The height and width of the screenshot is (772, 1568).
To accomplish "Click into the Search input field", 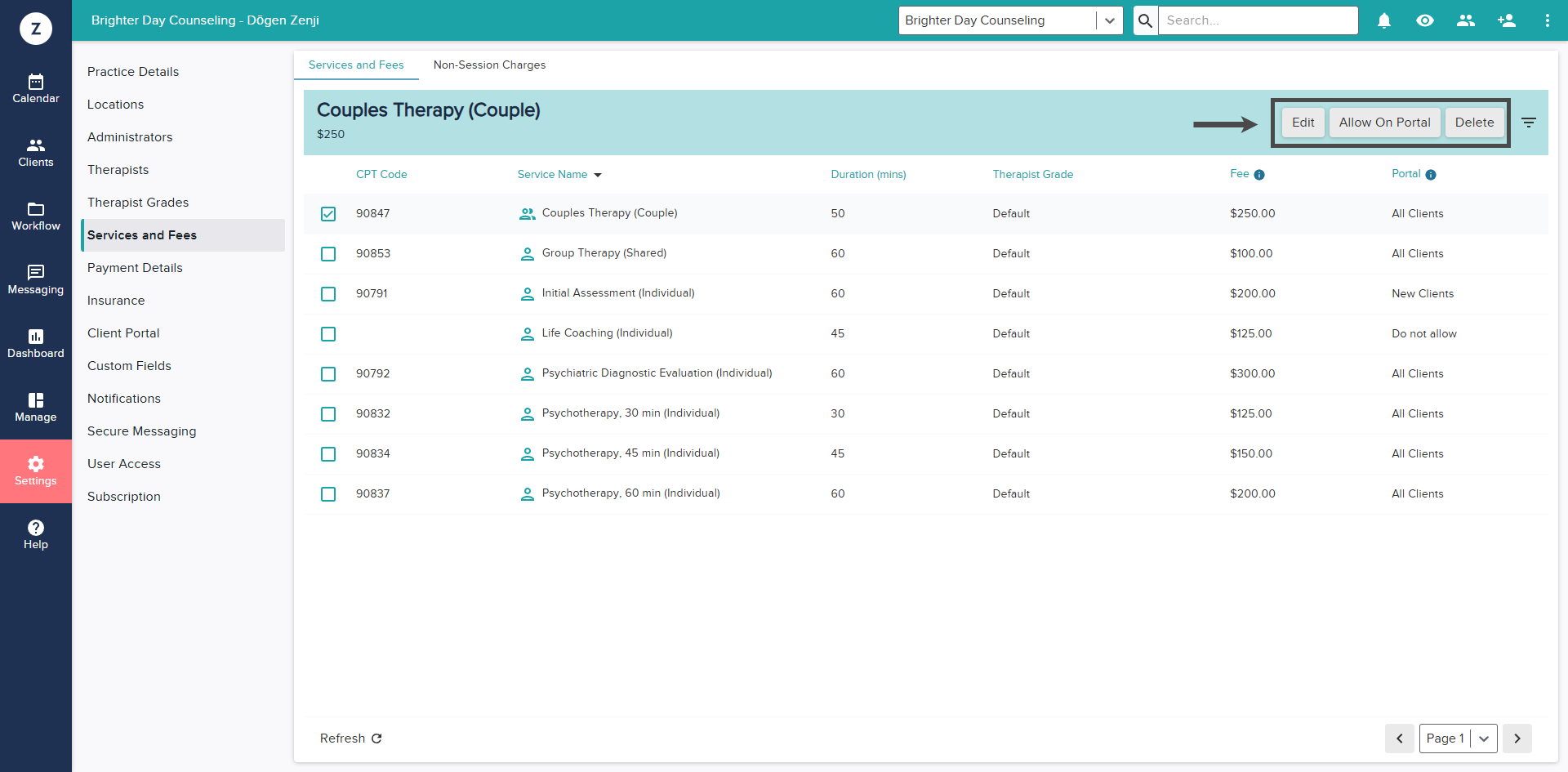I will point(1258,20).
